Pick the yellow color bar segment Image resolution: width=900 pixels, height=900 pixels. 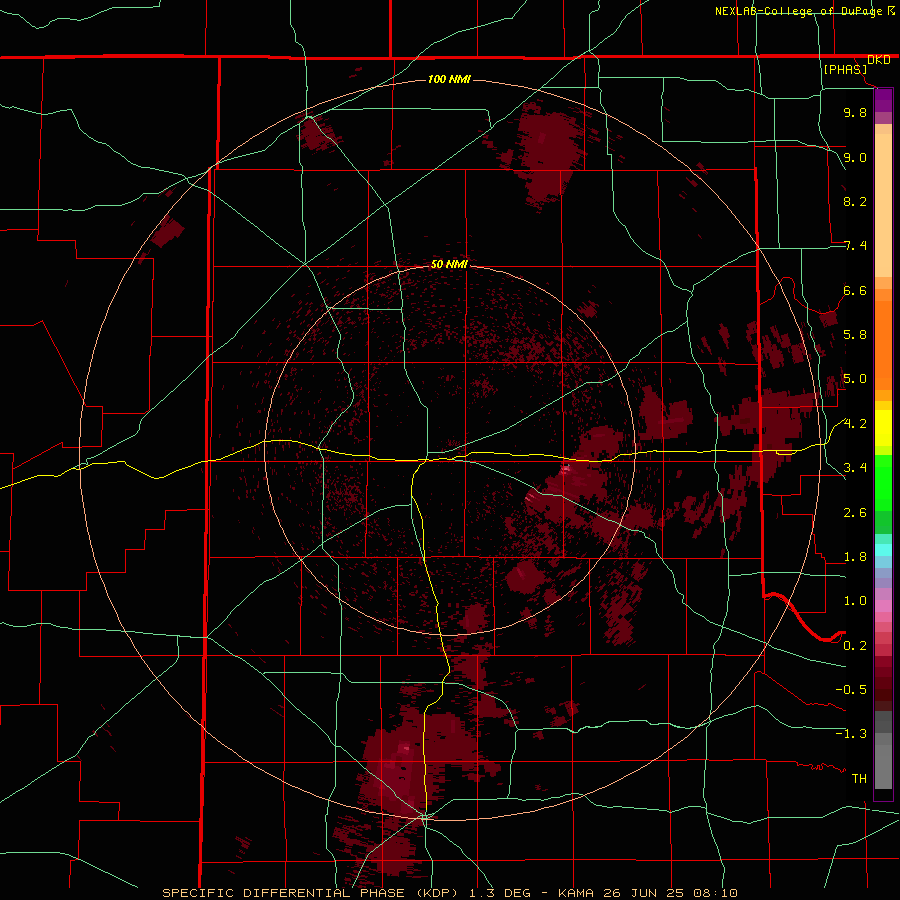click(x=883, y=428)
